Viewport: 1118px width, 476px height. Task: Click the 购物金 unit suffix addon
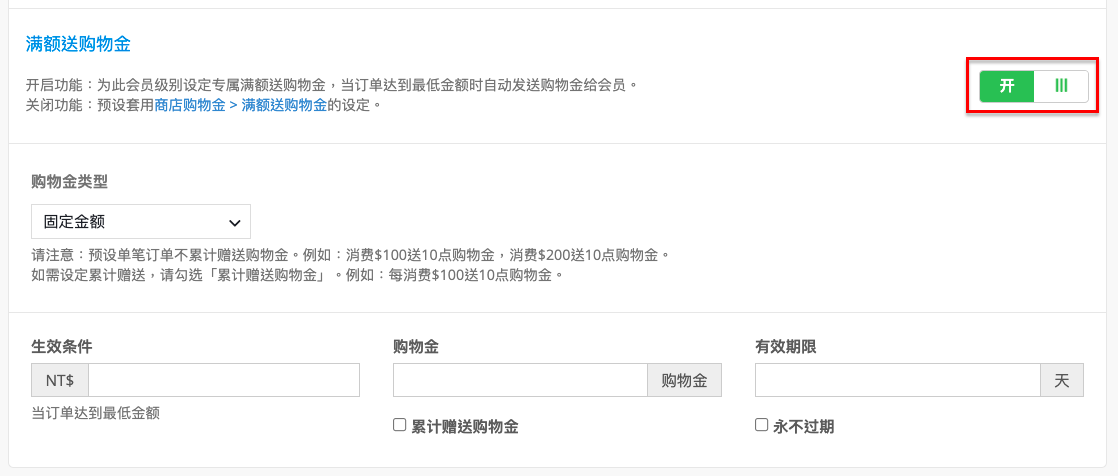pos(684,380)
